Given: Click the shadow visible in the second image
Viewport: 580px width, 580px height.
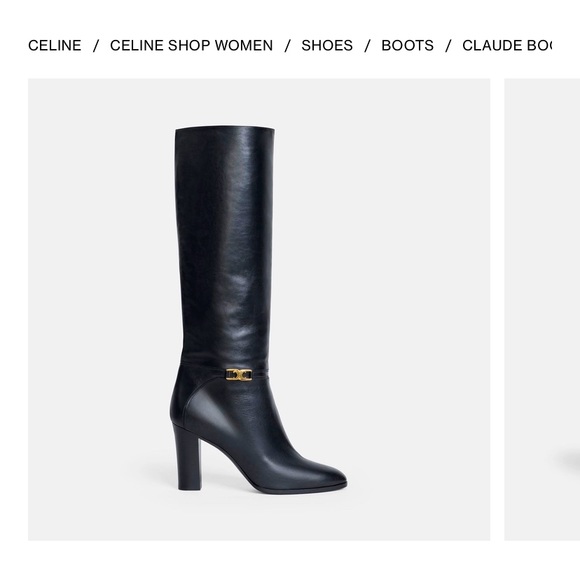Looking at the screenshot, I should tap(571, 461).
